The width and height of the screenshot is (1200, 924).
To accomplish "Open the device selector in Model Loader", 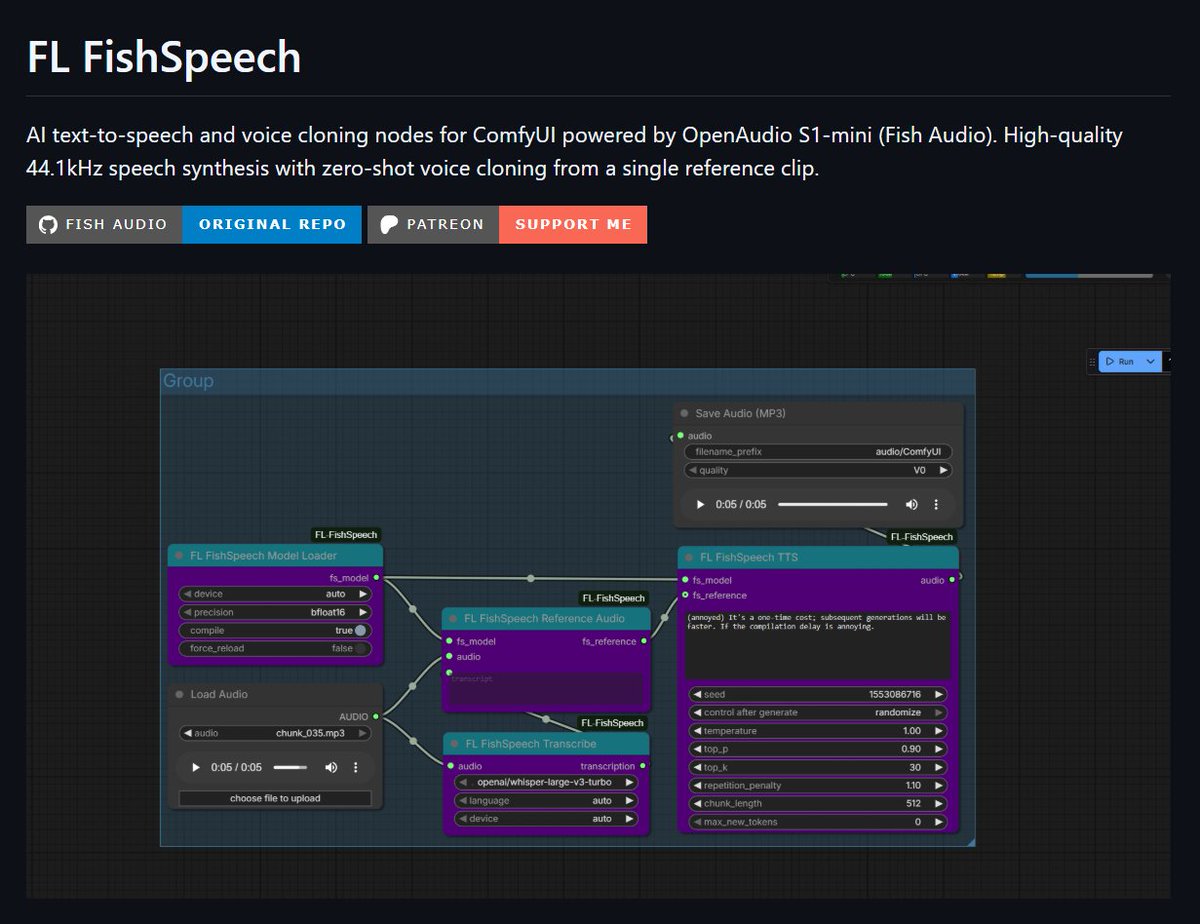I will click(x=275, y=593).
